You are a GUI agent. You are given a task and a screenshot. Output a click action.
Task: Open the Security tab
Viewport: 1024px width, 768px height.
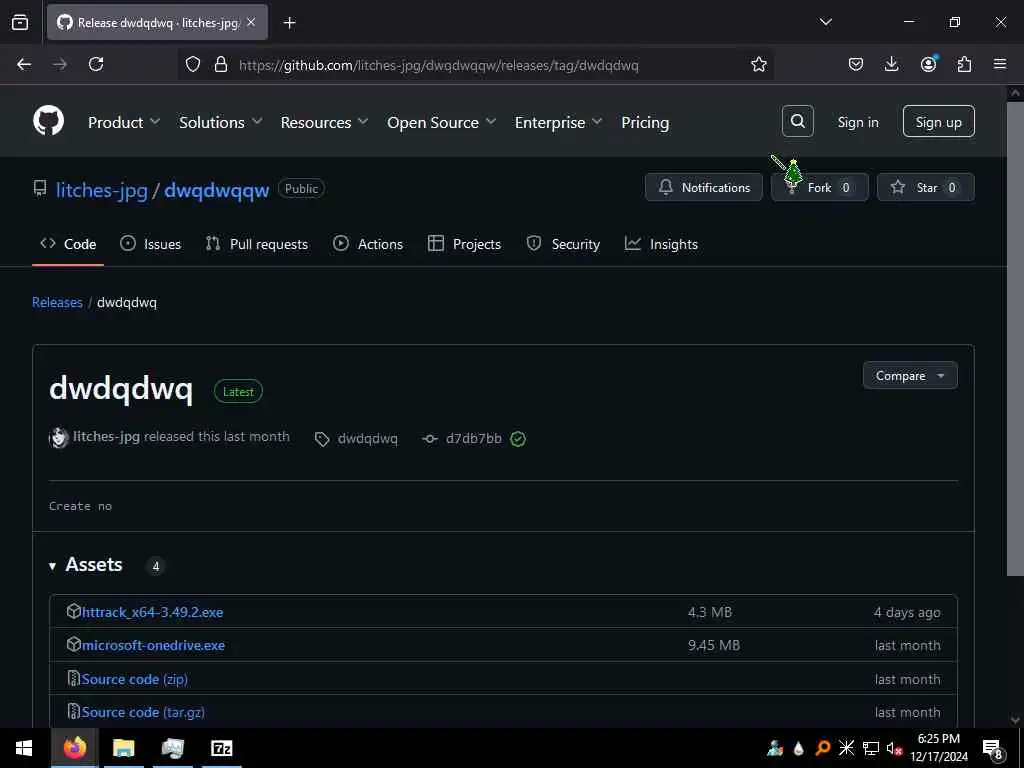pos(563,244)
